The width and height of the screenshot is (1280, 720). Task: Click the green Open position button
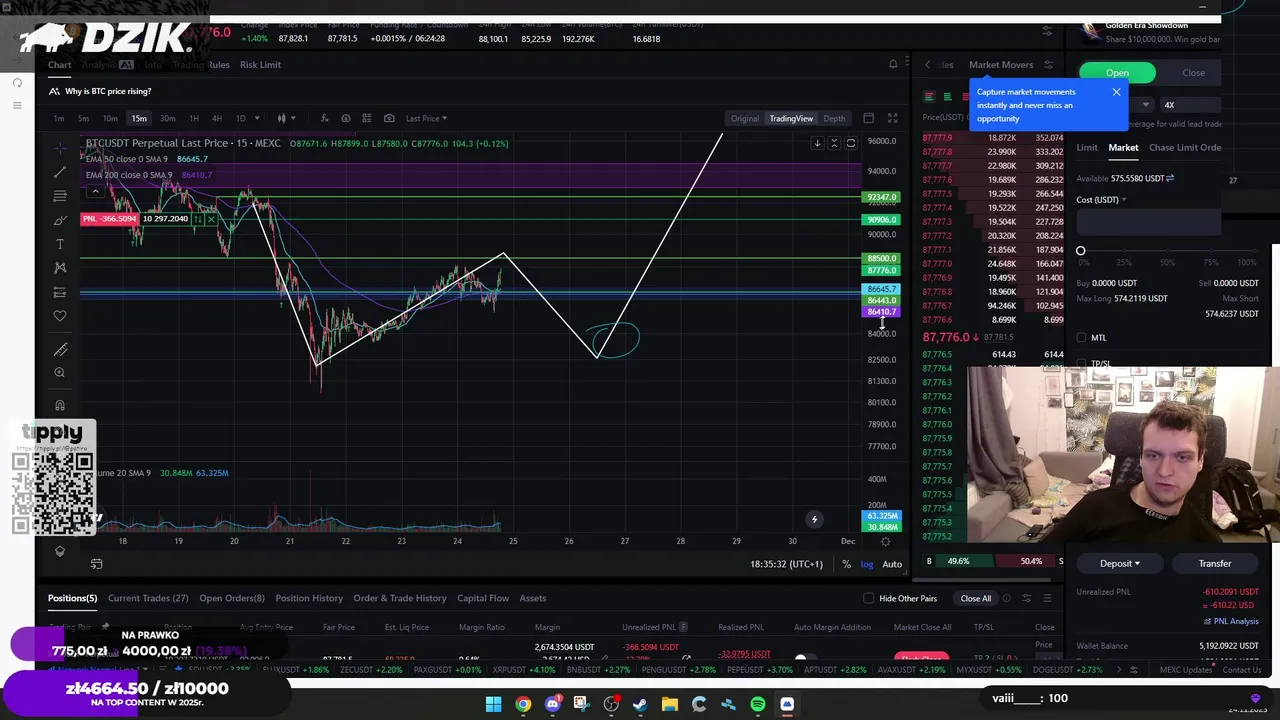1117,73
